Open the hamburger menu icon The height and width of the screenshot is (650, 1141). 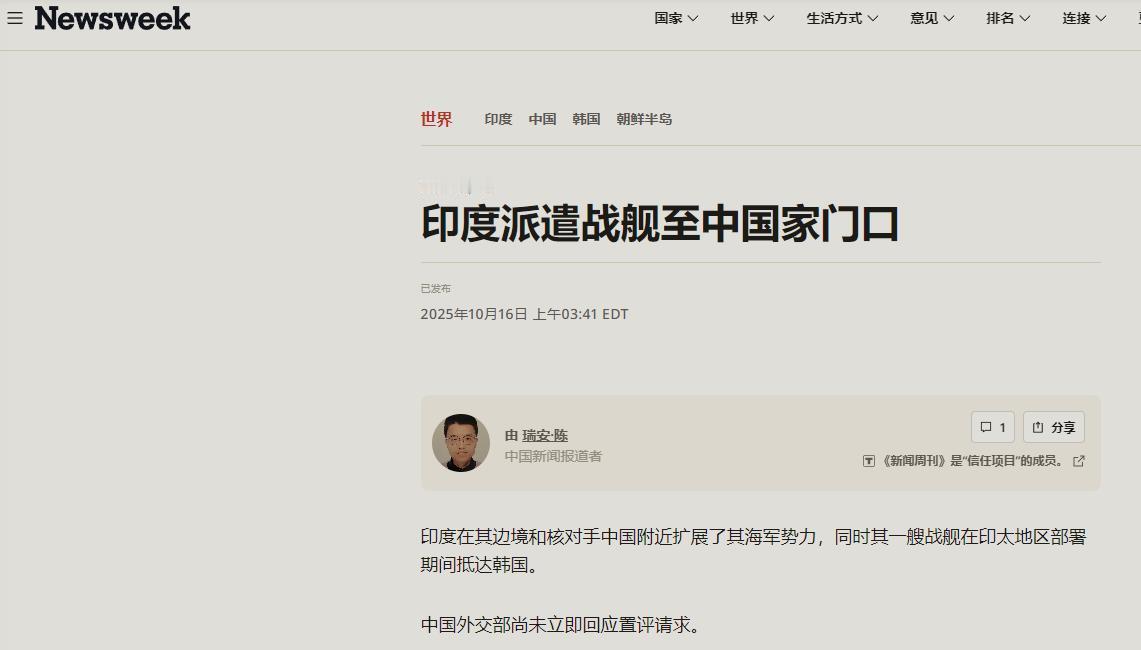pyautogui.click(x=15, y=18)
